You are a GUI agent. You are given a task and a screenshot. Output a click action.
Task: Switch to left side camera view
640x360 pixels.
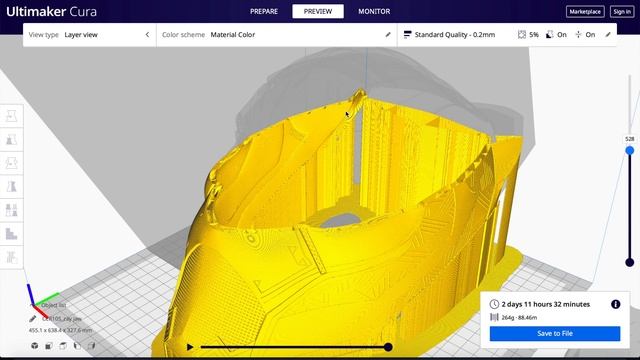point(77,346)
